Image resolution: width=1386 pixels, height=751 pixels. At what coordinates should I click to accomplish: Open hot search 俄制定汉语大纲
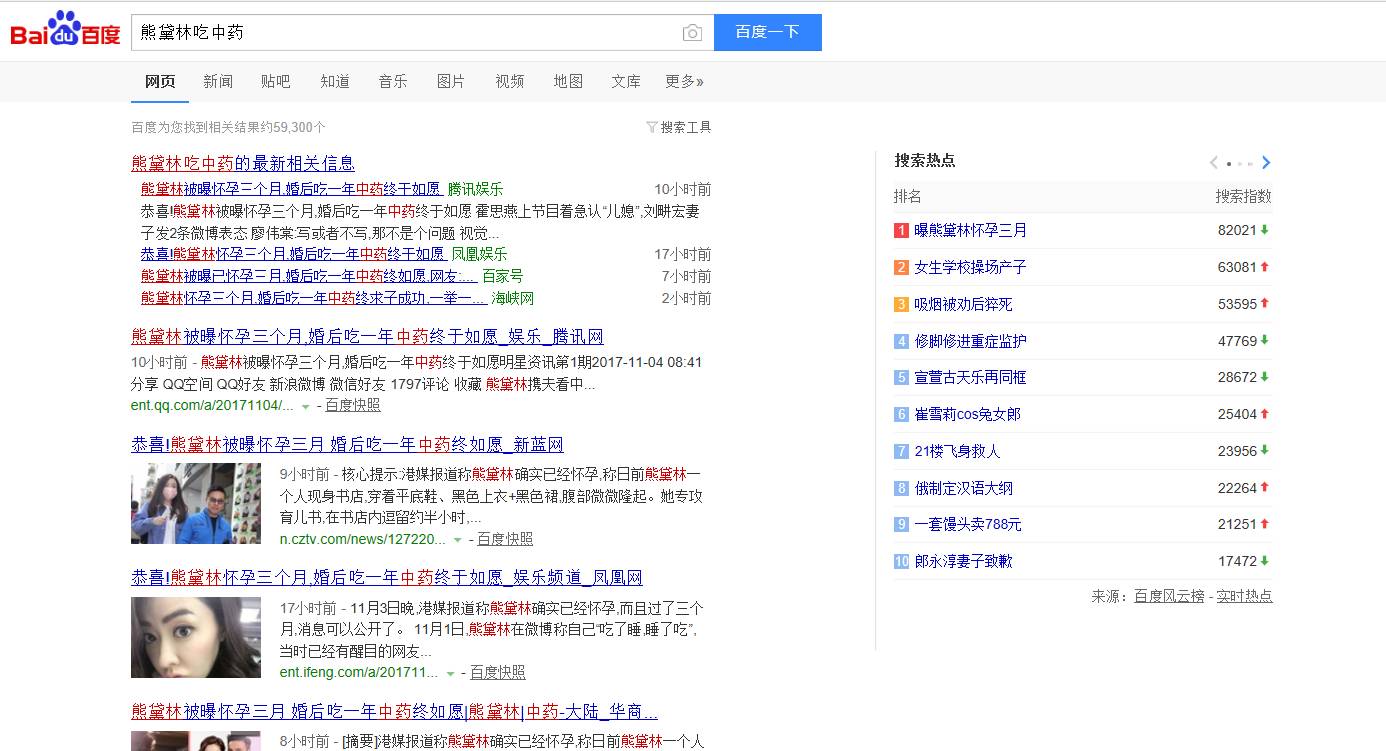(x=963, y=489)
